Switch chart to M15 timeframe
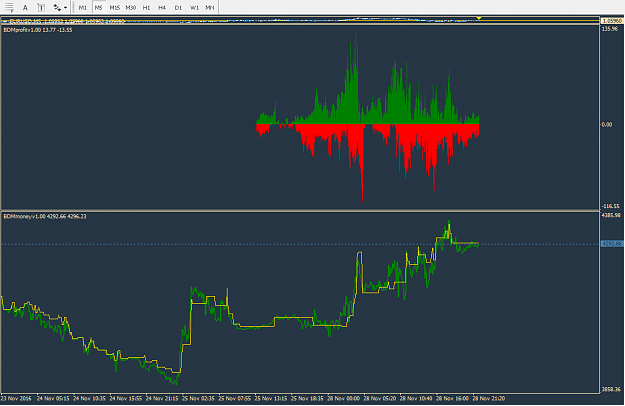The width and height of the screenshot is (625, 406). pyautogui.click(x=115, y=7)
